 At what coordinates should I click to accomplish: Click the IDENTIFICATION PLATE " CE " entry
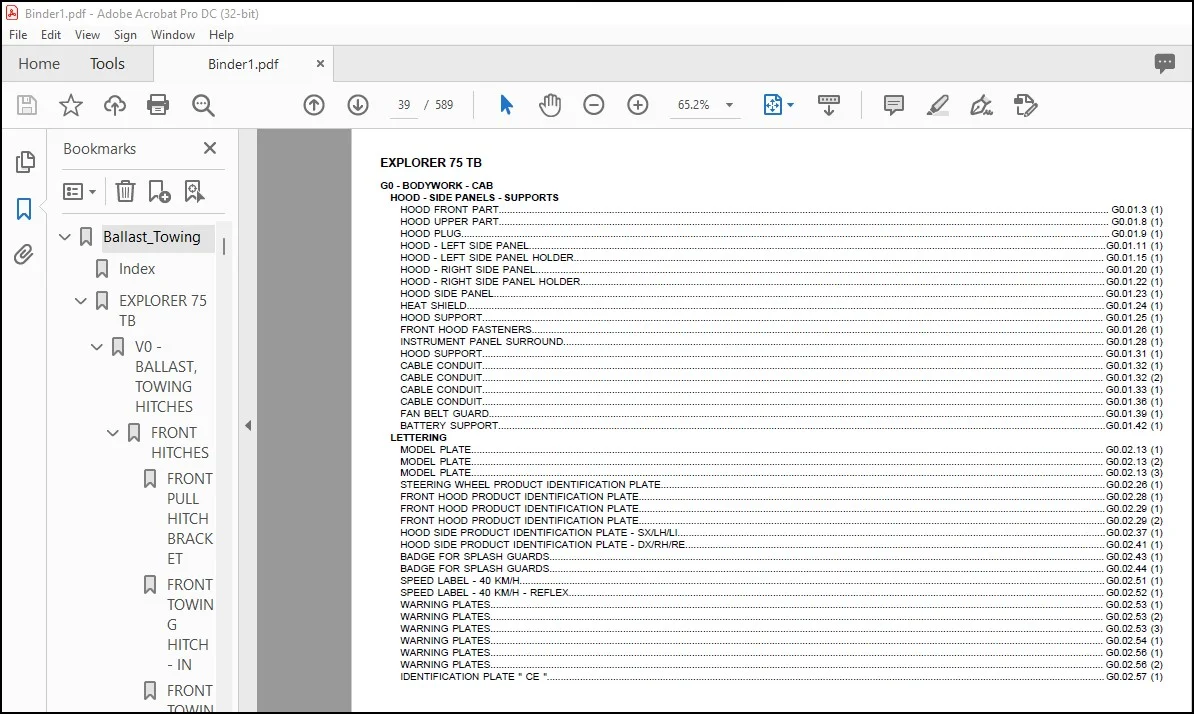pyautogui.click(x=781, y=677)
